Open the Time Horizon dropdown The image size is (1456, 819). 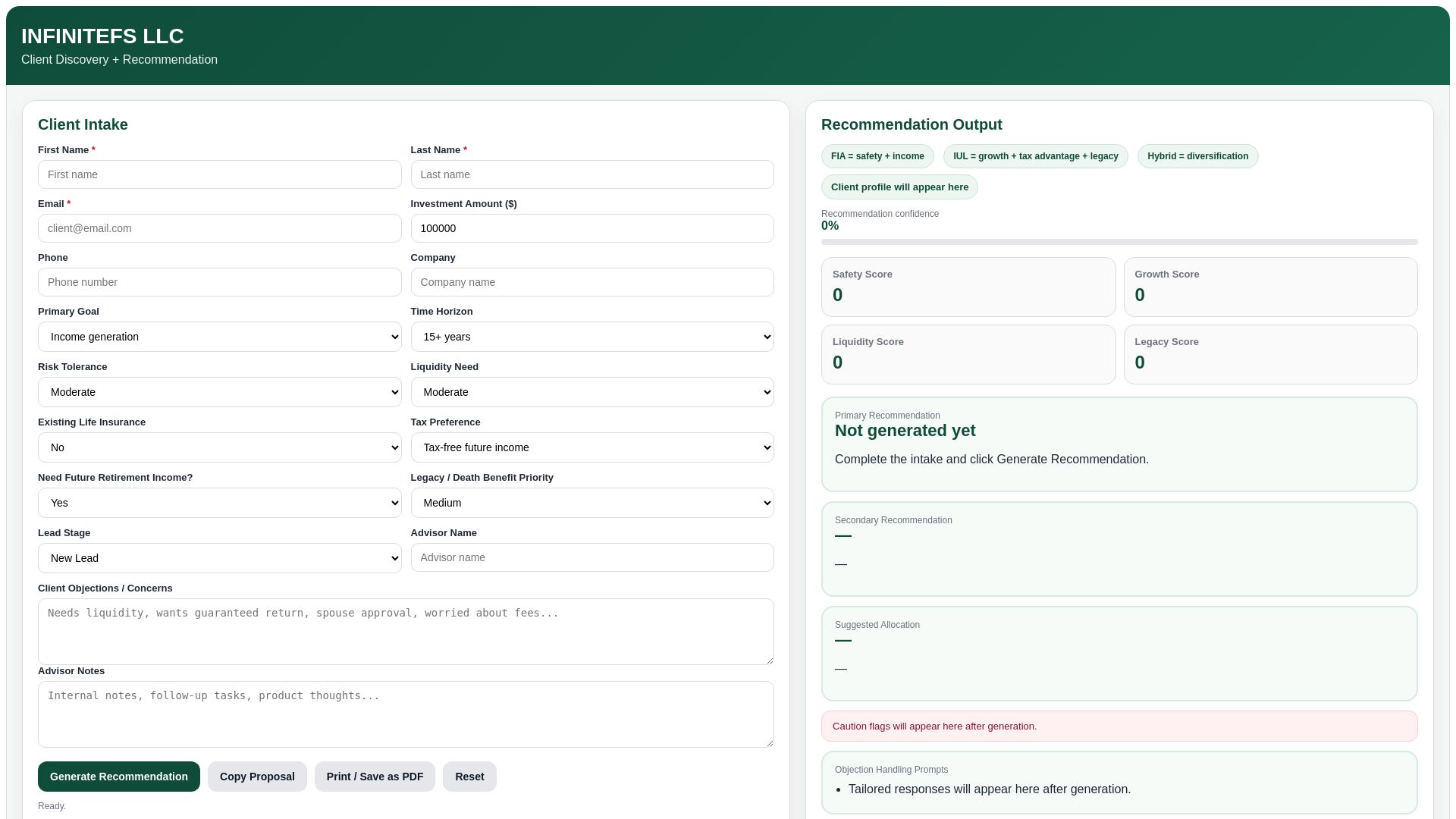(592, 337)
